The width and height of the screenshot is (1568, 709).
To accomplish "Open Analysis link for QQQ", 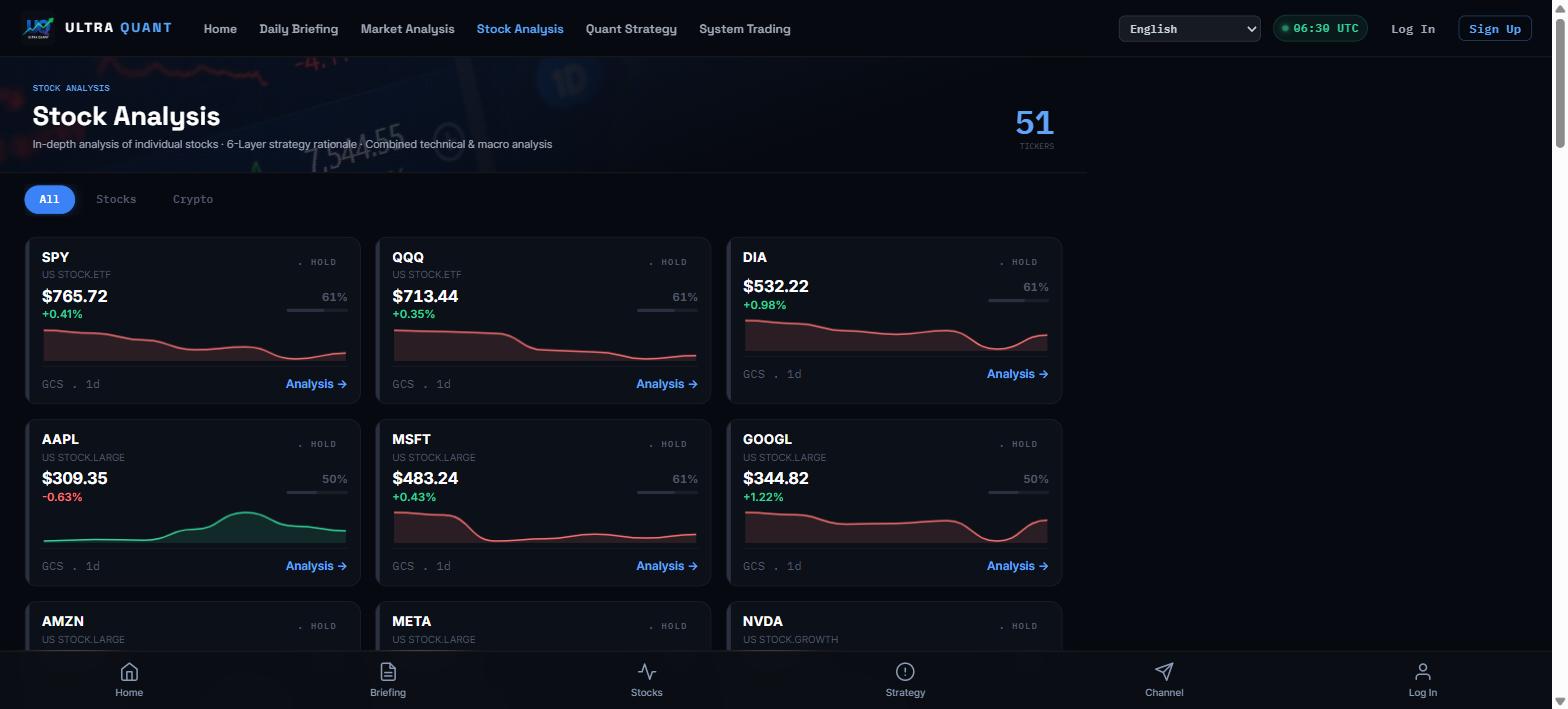I will (667, 384).
